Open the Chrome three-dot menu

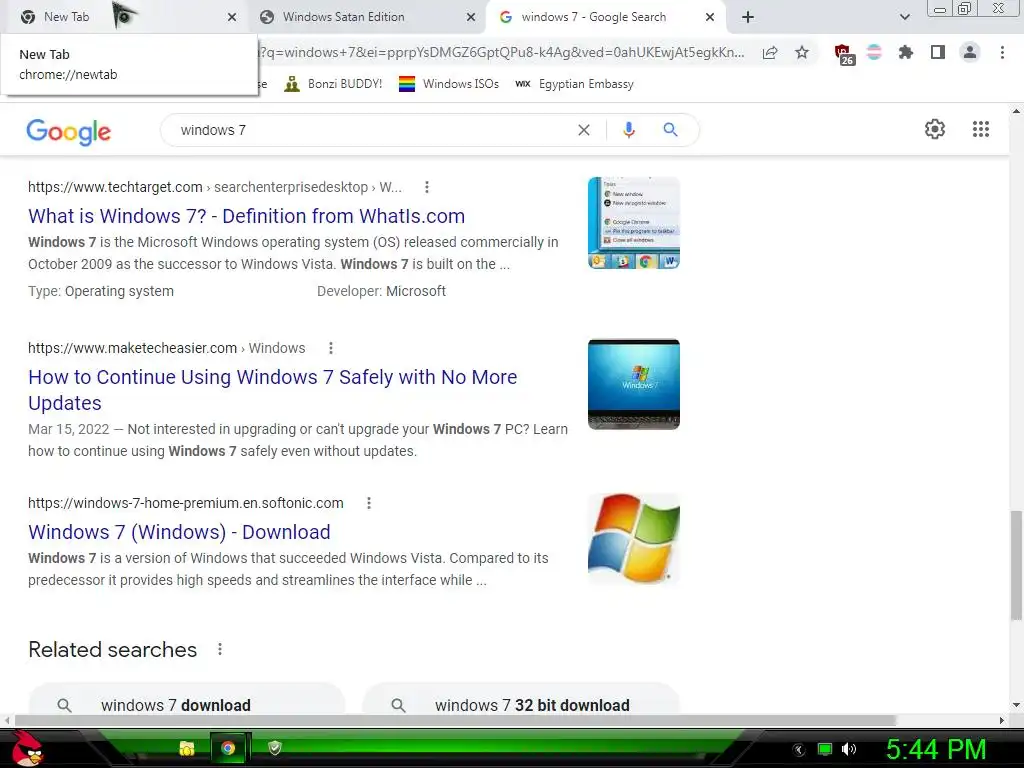(x=1002, y=52)
